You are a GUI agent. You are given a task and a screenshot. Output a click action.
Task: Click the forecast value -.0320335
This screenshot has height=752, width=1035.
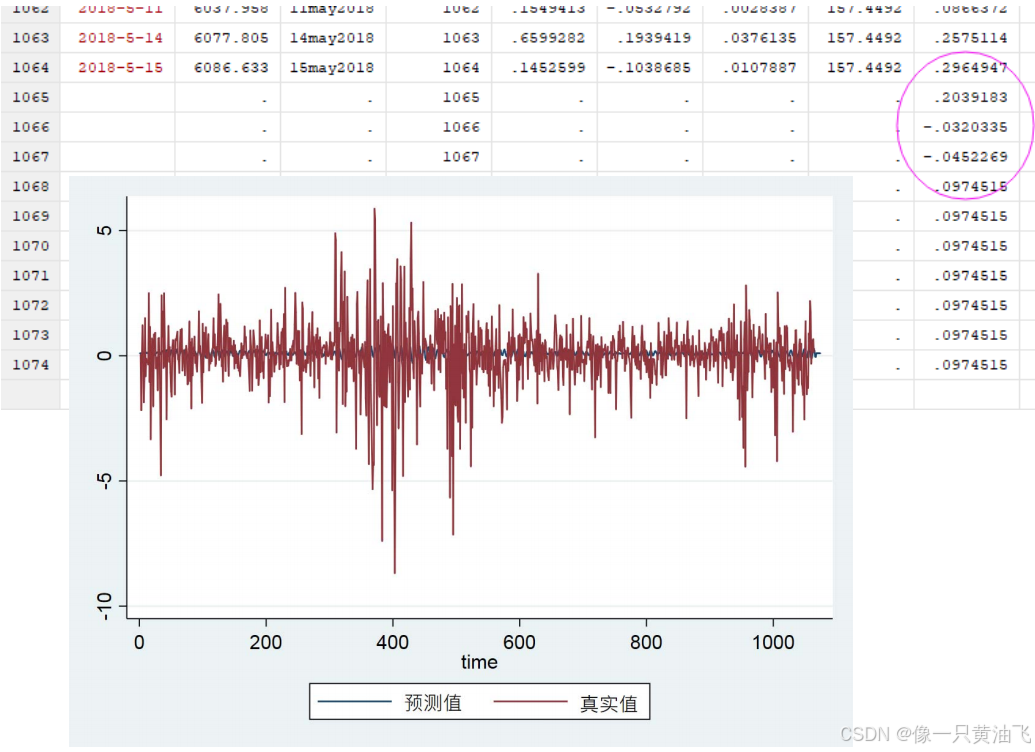(965, 127)
